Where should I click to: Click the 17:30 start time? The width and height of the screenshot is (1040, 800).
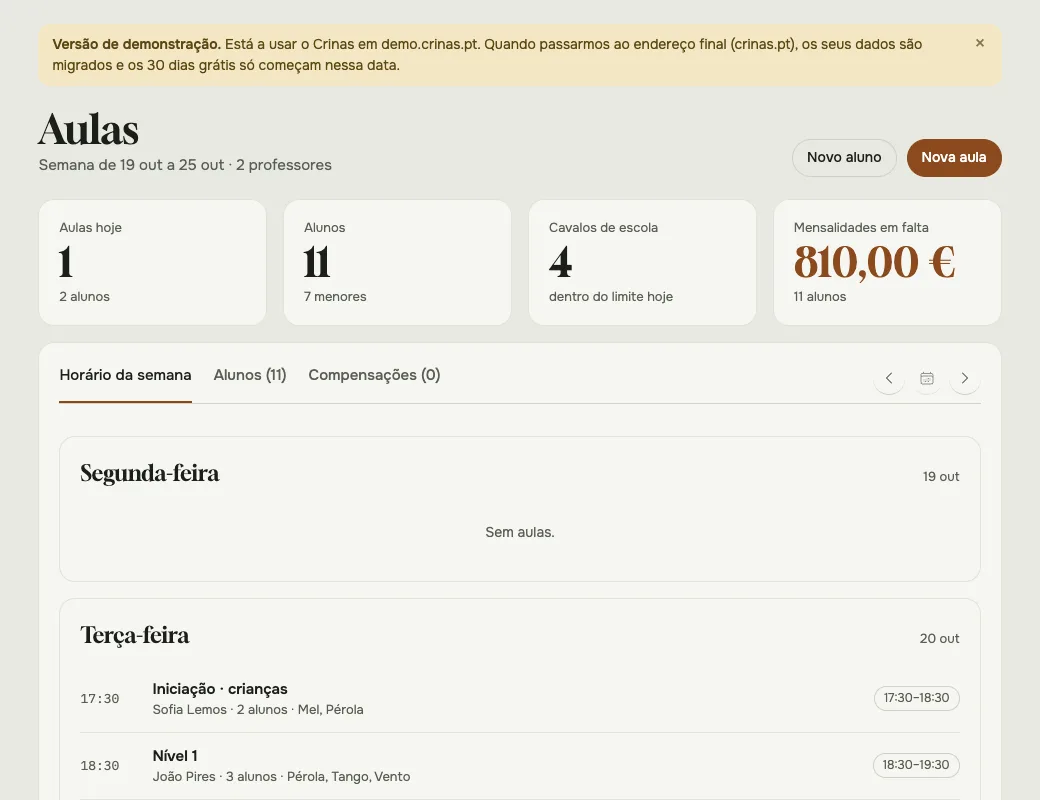click(x=99, y=699)
